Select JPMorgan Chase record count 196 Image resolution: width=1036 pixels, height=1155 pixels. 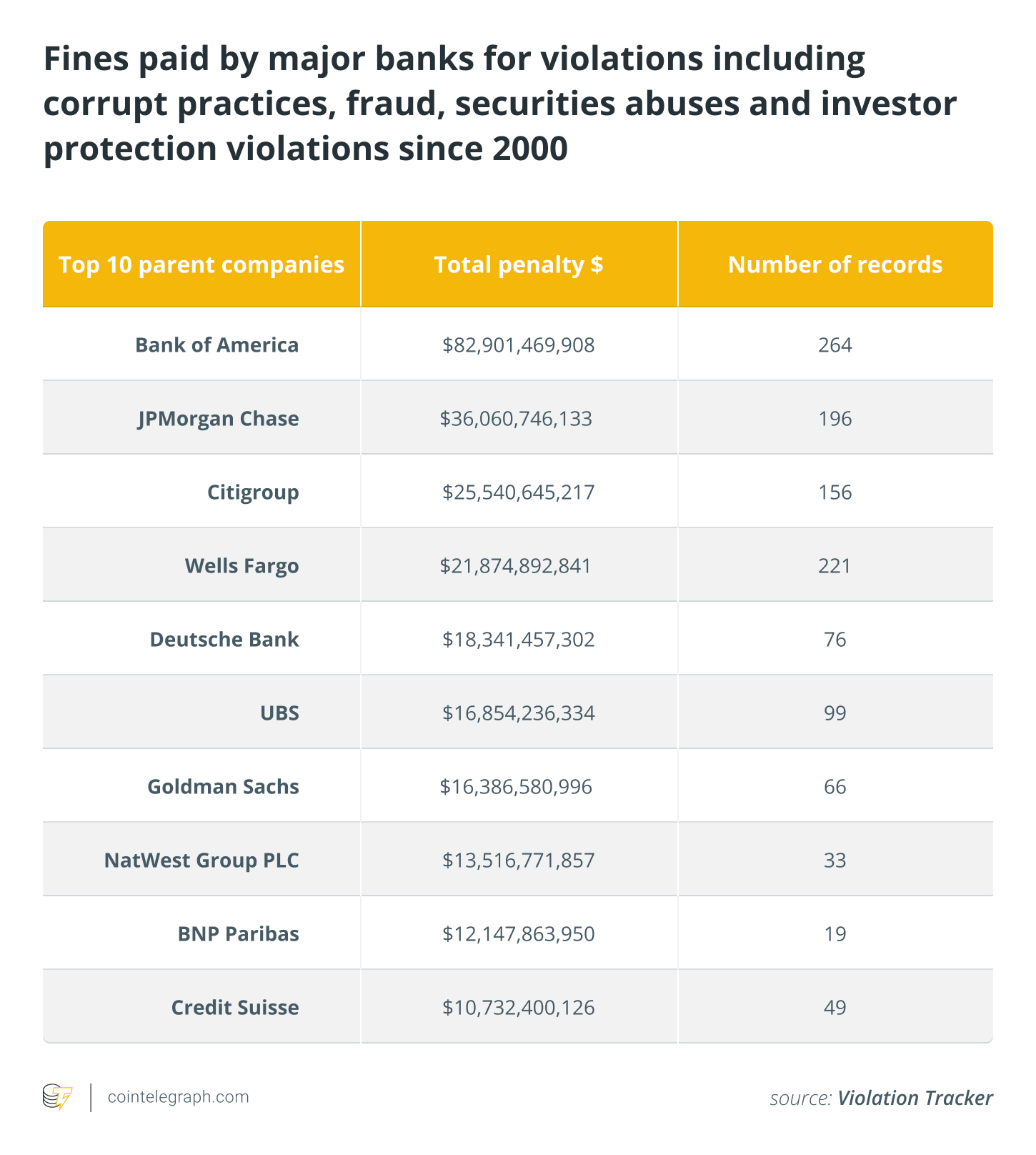click(835, 419)
